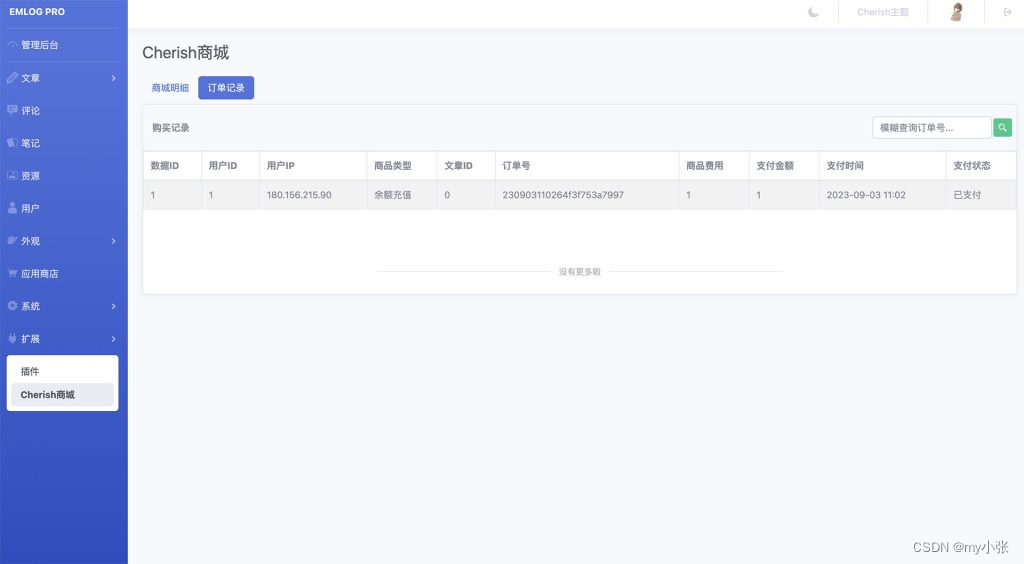Expand the 外观 menu chevron
This screenshot has width=1024, height=564.
pos(114,241)
